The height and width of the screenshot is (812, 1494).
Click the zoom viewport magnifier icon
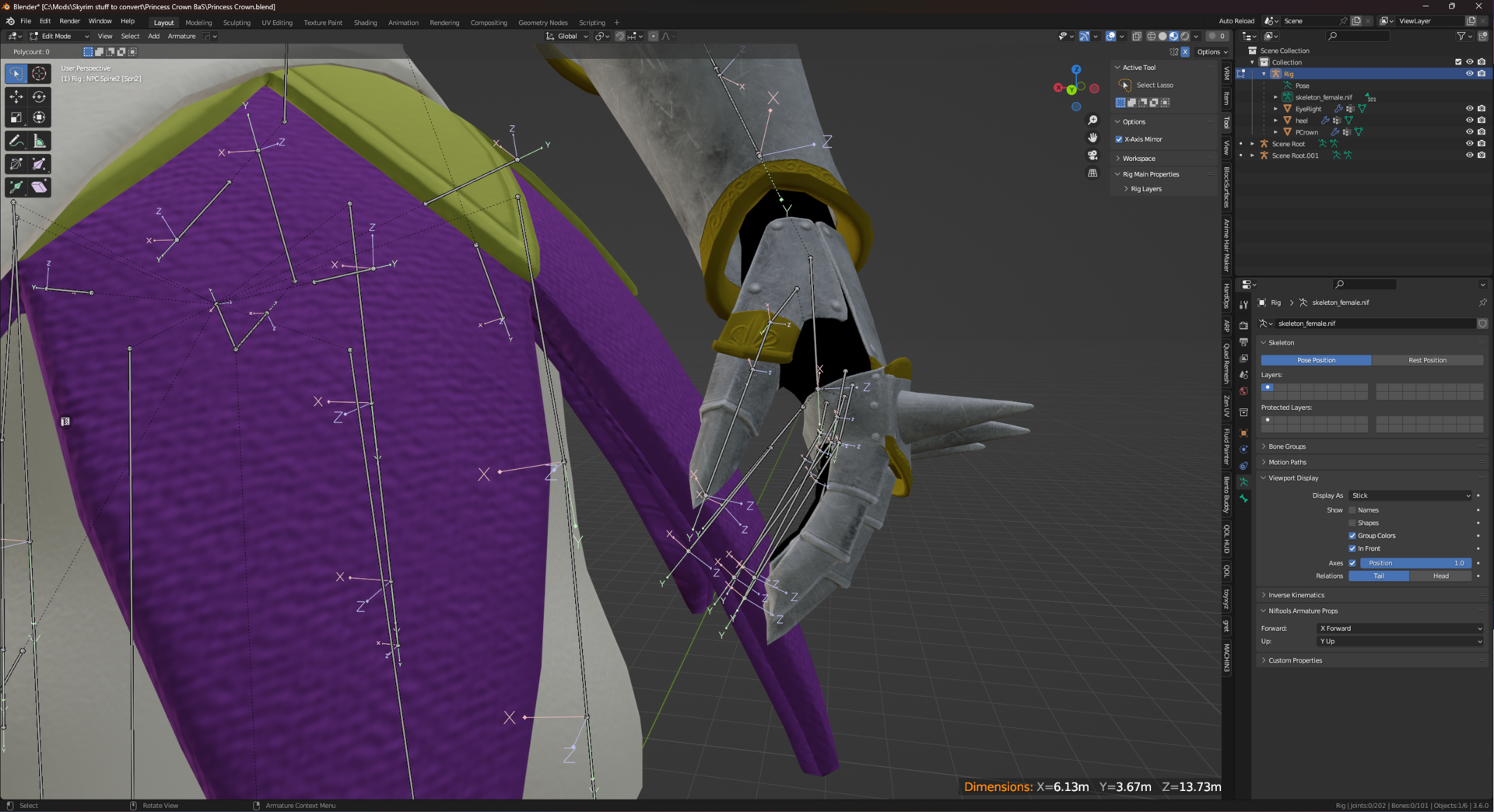pyautogui.click(x=1092, y=120)
